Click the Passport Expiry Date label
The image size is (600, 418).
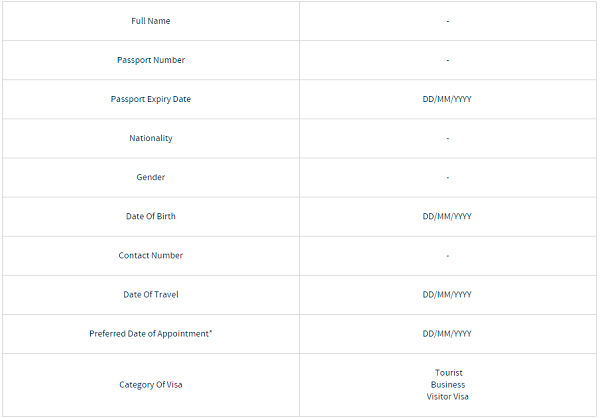151,99
